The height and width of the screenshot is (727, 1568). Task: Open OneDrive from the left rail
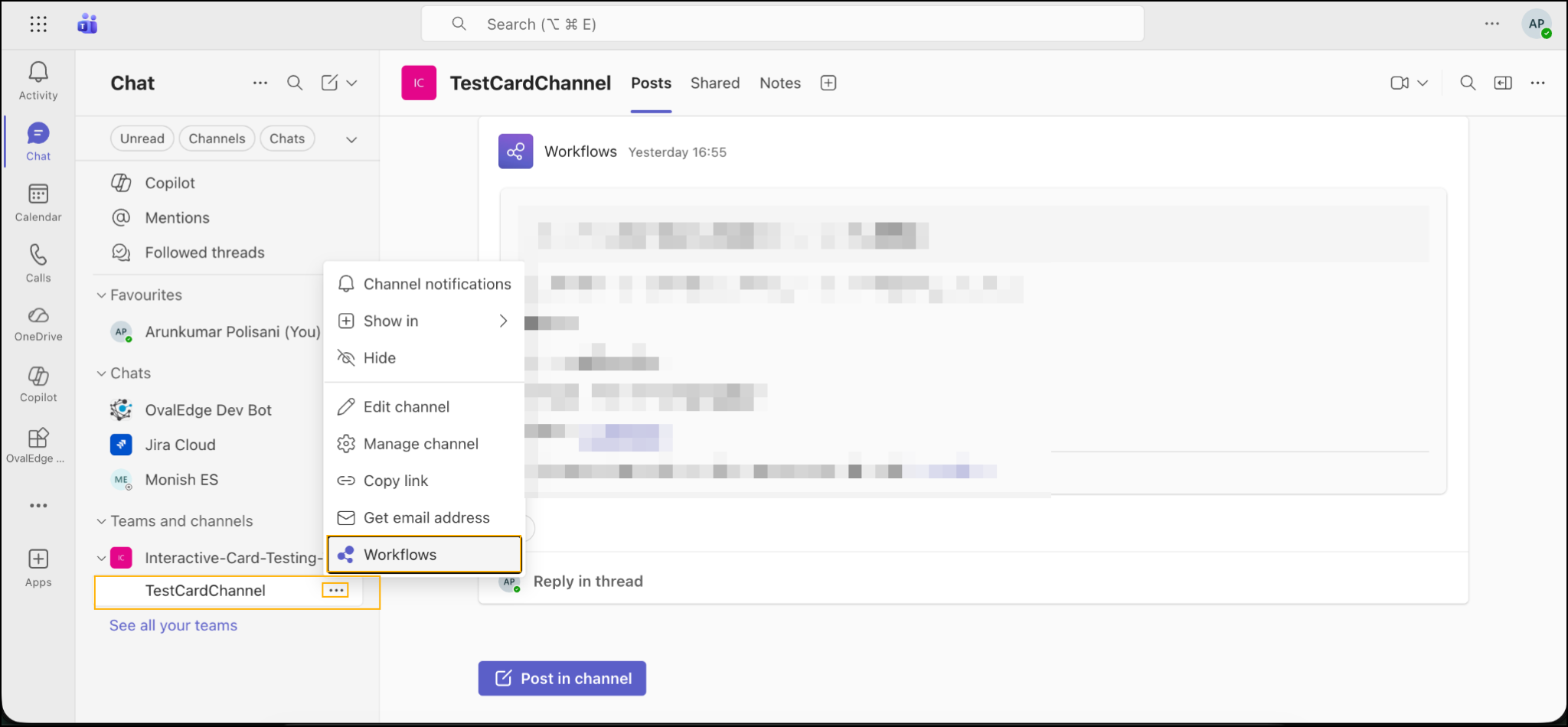point(38,324)
